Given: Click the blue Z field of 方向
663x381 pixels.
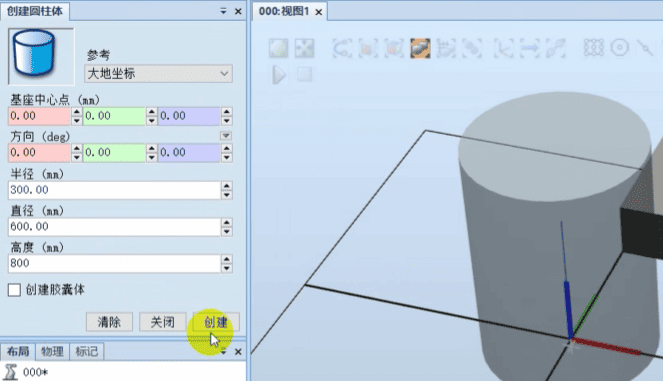Looking at the screenshot, I should pyautogui.click(x=189, y=153).
